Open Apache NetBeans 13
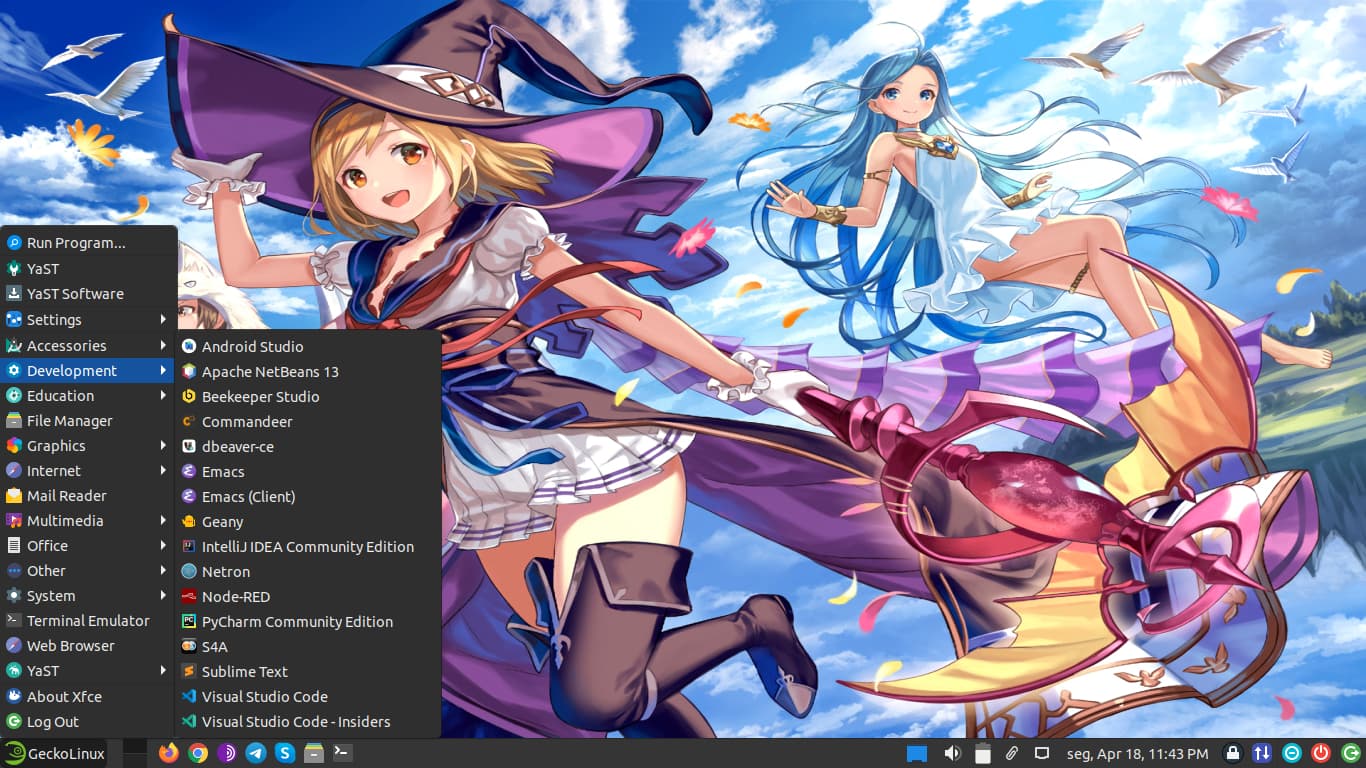 click(x=308, y=371)
